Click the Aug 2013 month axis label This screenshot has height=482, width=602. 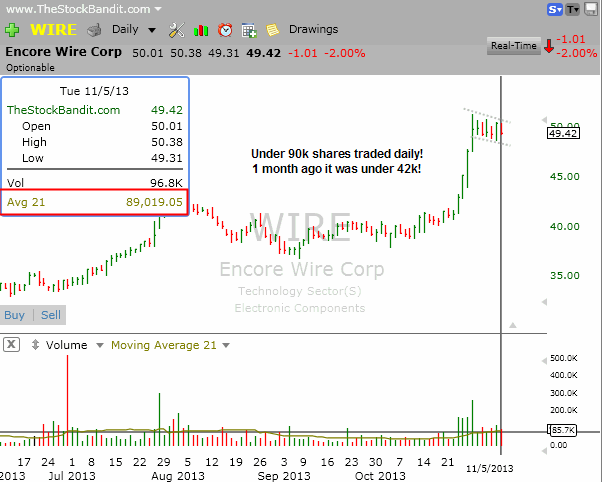pos(178,476)
